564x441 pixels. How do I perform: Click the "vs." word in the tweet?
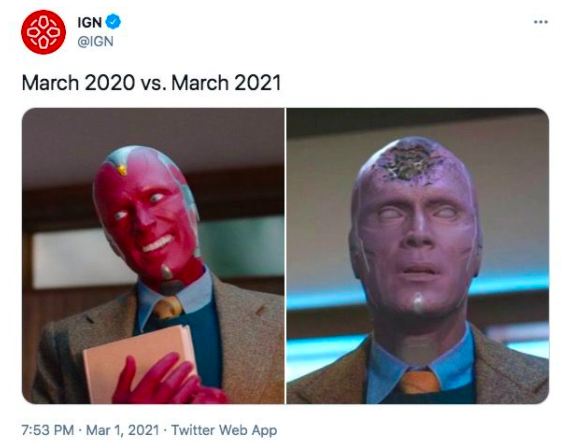tap(154, 83)
